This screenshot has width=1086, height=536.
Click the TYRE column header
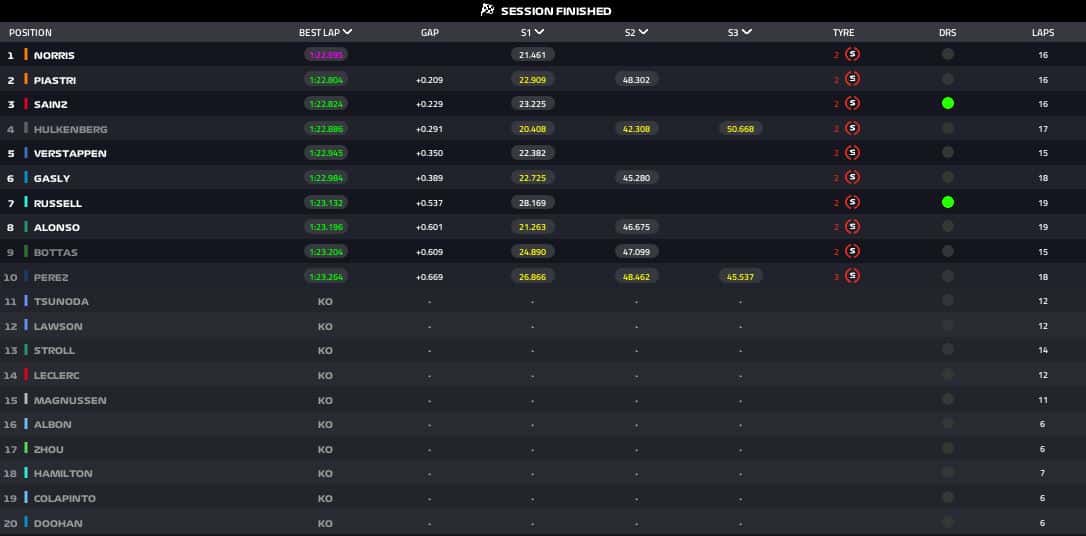tap(844, 33)
